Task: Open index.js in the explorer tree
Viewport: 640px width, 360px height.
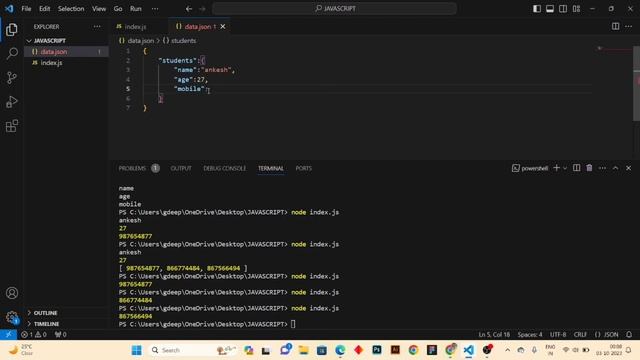Action: (x=67, y=62)
